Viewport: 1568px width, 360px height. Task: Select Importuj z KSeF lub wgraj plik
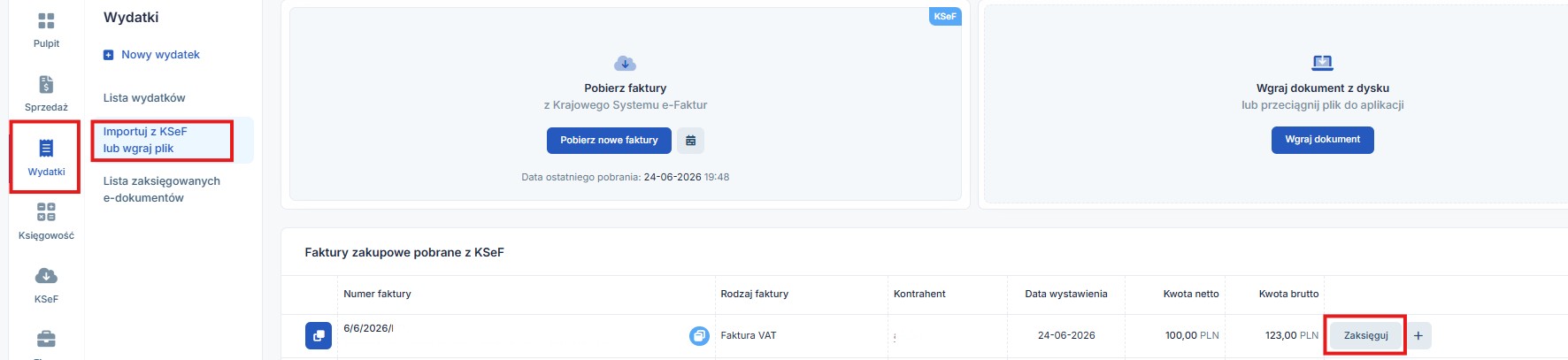coord(145,140)
